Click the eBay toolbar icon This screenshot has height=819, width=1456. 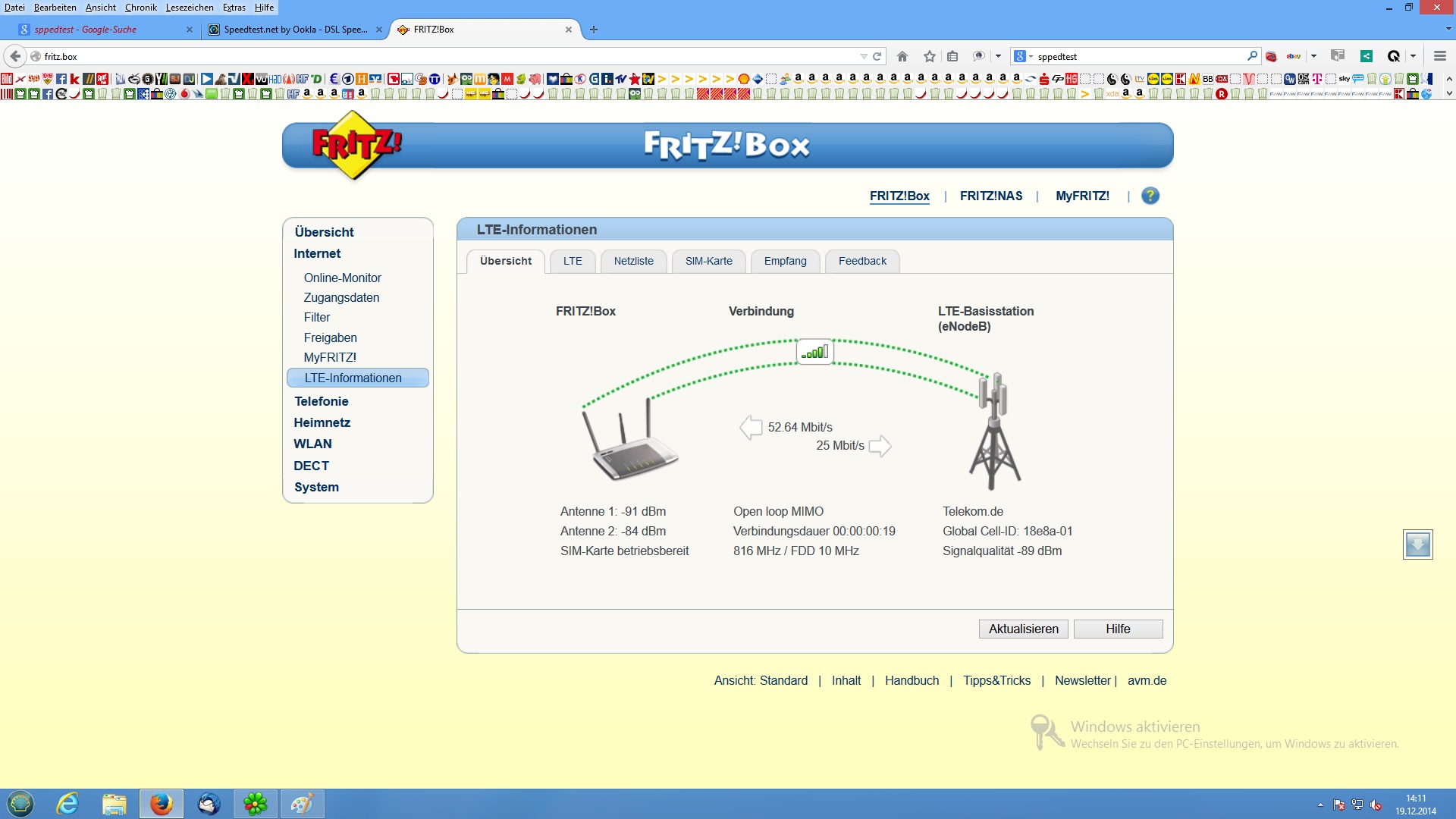[1294, 56]
